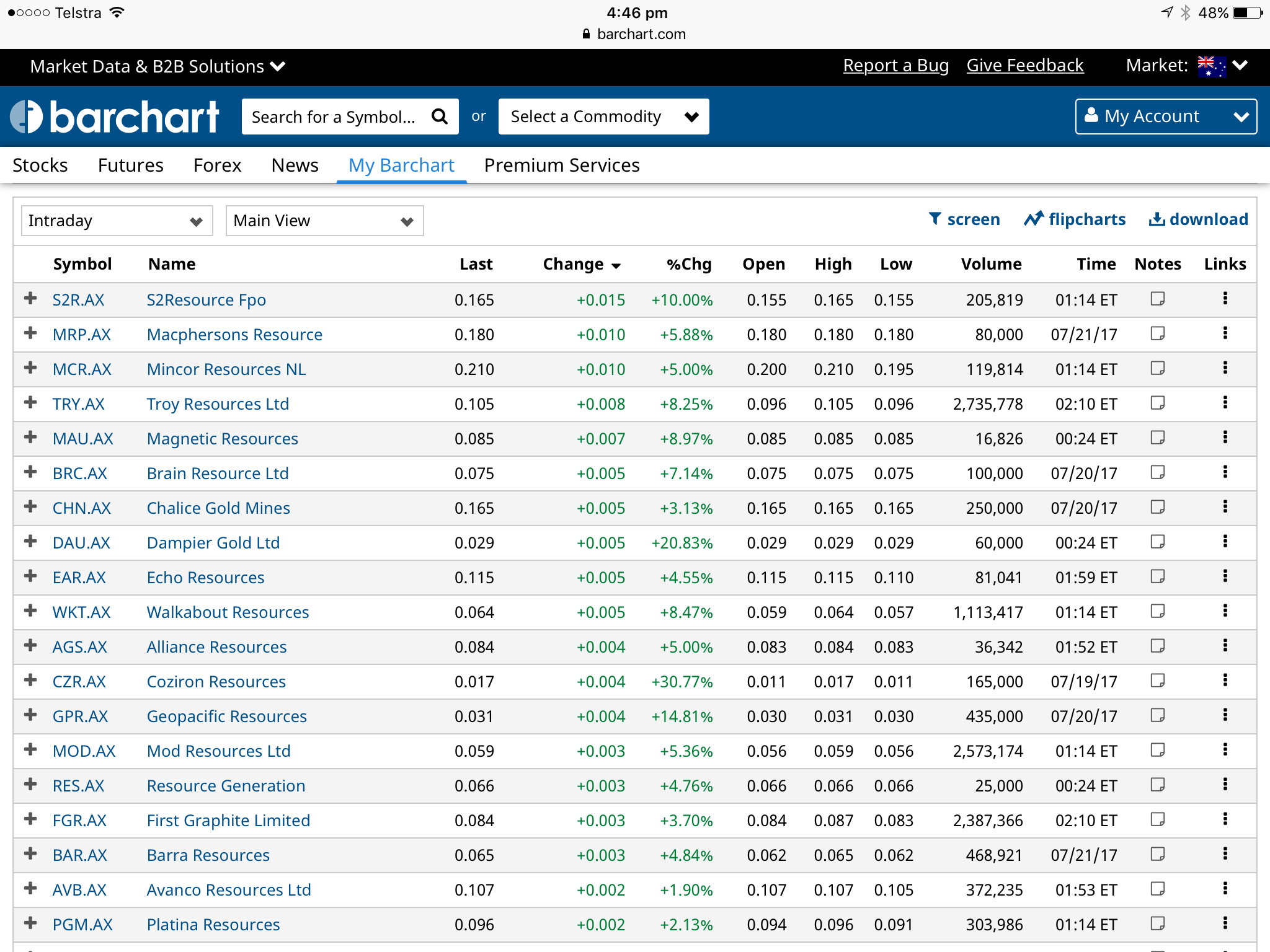This screenshot has height=952, width=1270.
Task: Open links menu dots for CZR.AX
Action: (x=1225, y=681)
